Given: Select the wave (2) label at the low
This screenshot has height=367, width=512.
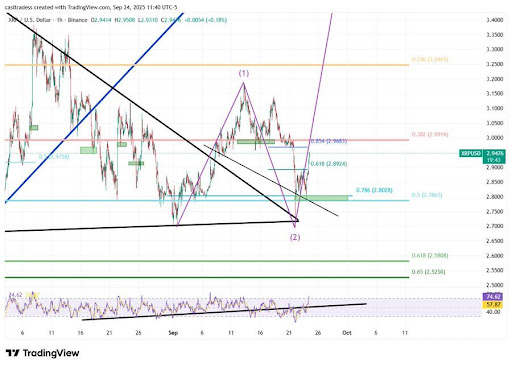Looking at the screenshot, I should (x=295, y=237).
